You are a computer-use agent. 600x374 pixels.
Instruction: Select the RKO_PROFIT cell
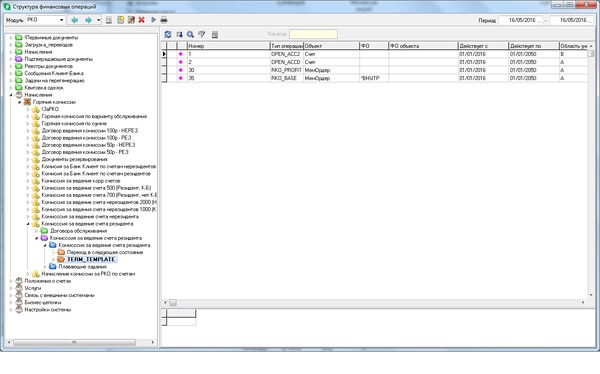287,70
